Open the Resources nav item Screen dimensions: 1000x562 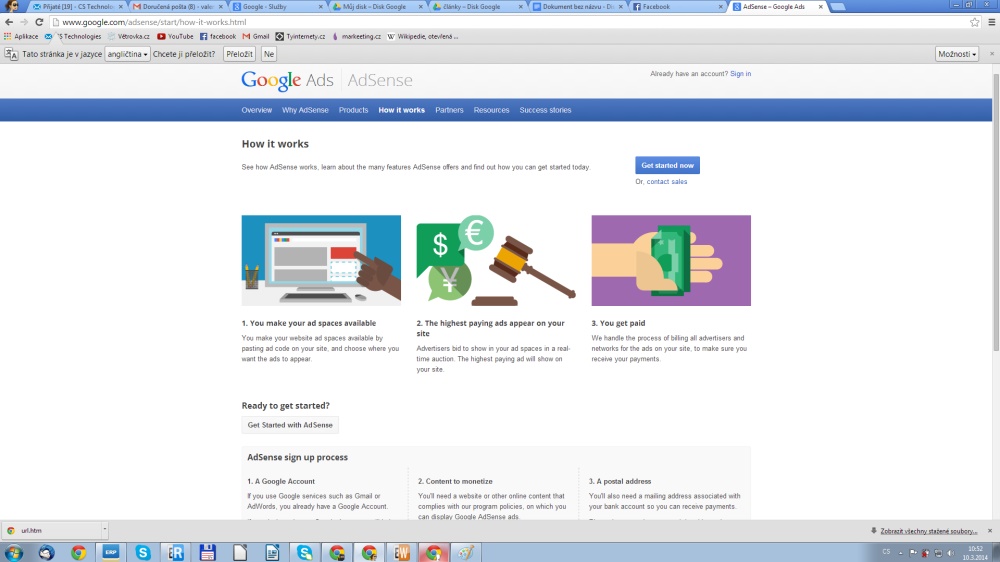[x=491, y=110]
